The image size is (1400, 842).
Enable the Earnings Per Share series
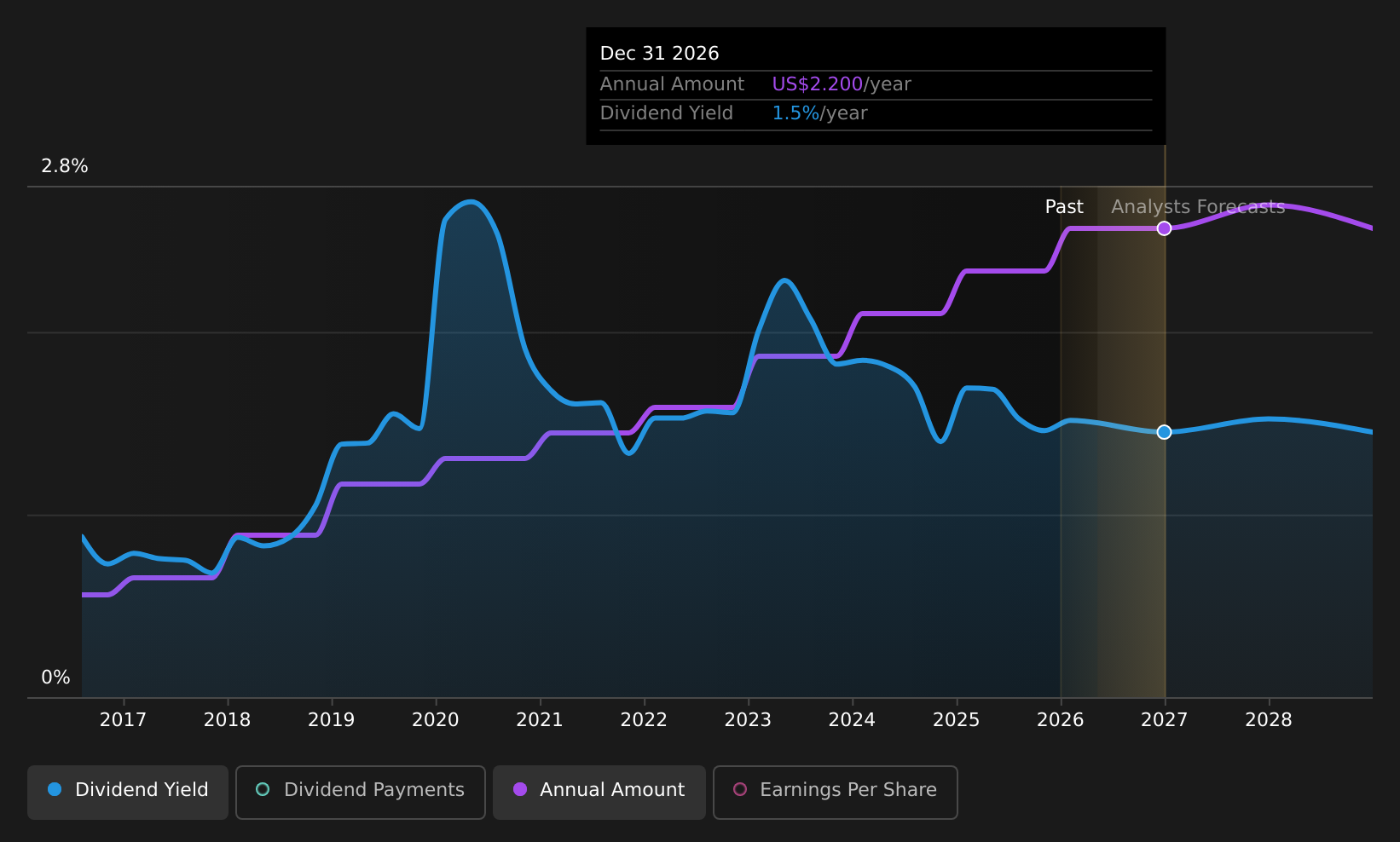coord(836,792)
